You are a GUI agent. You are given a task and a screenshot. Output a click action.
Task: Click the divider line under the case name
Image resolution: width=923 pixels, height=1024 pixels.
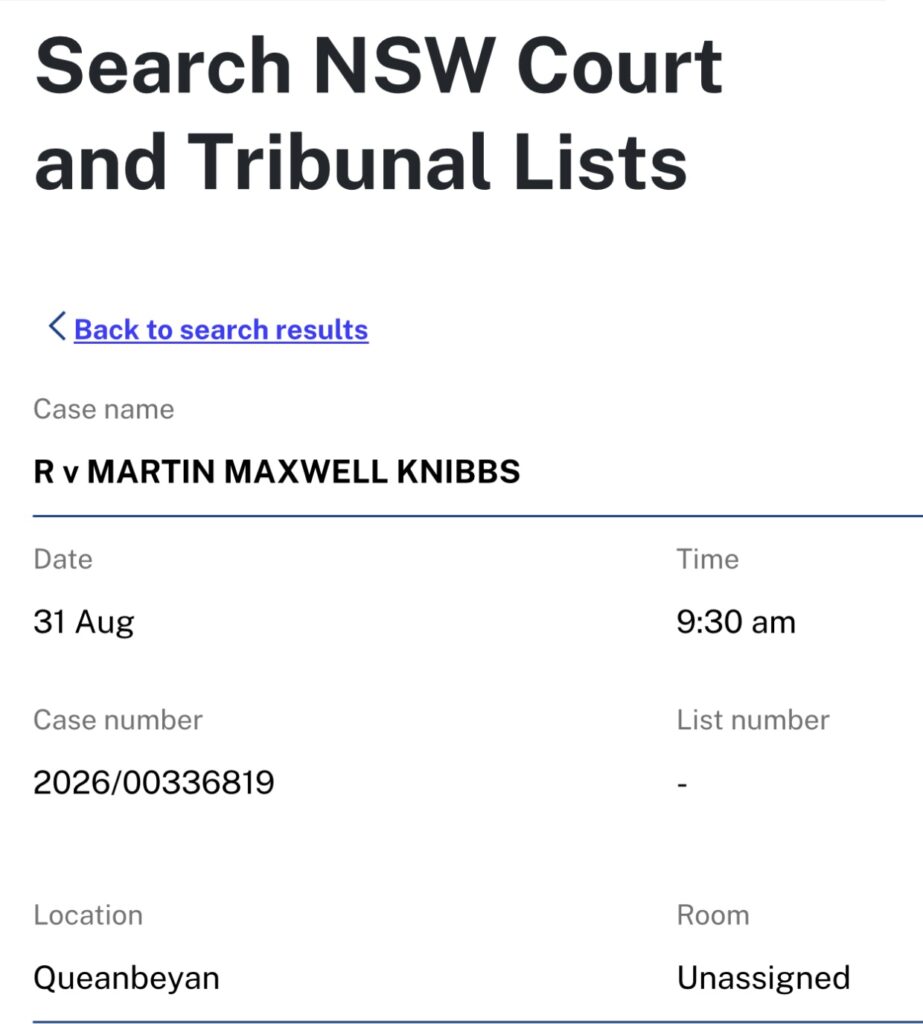[x=478, y=515]
